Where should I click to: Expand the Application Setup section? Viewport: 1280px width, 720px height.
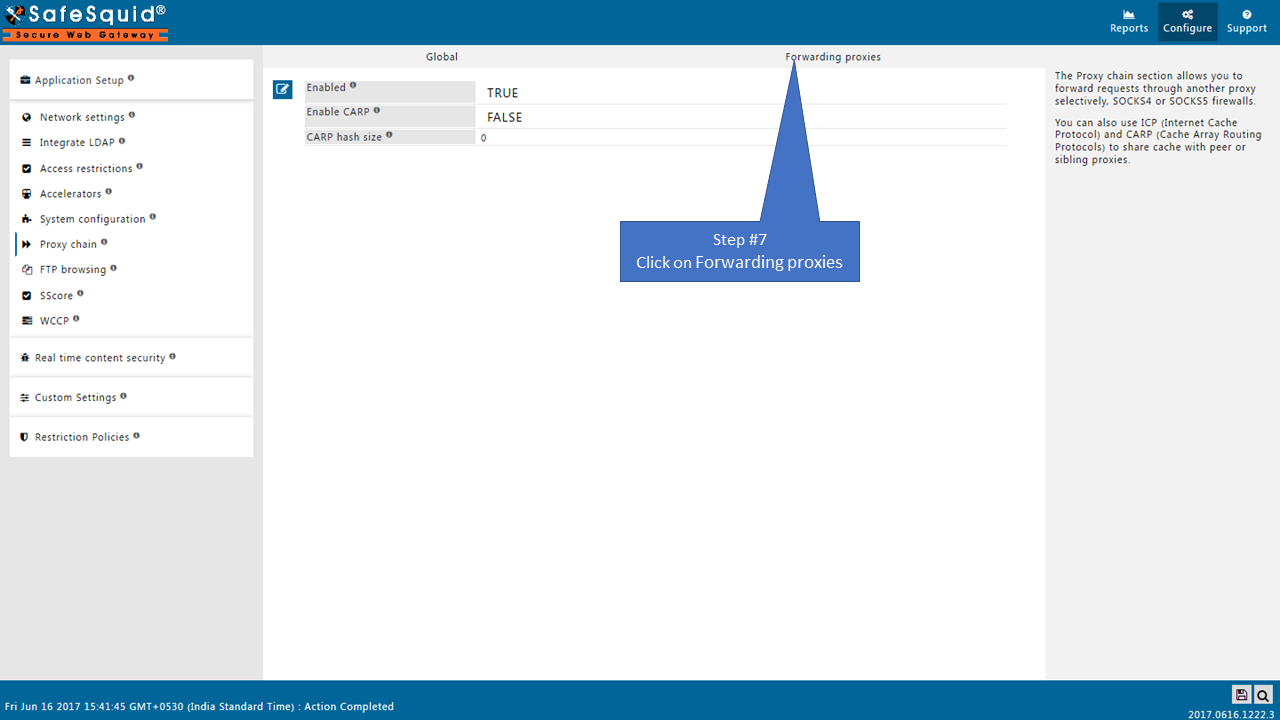[x=79, y=80]
